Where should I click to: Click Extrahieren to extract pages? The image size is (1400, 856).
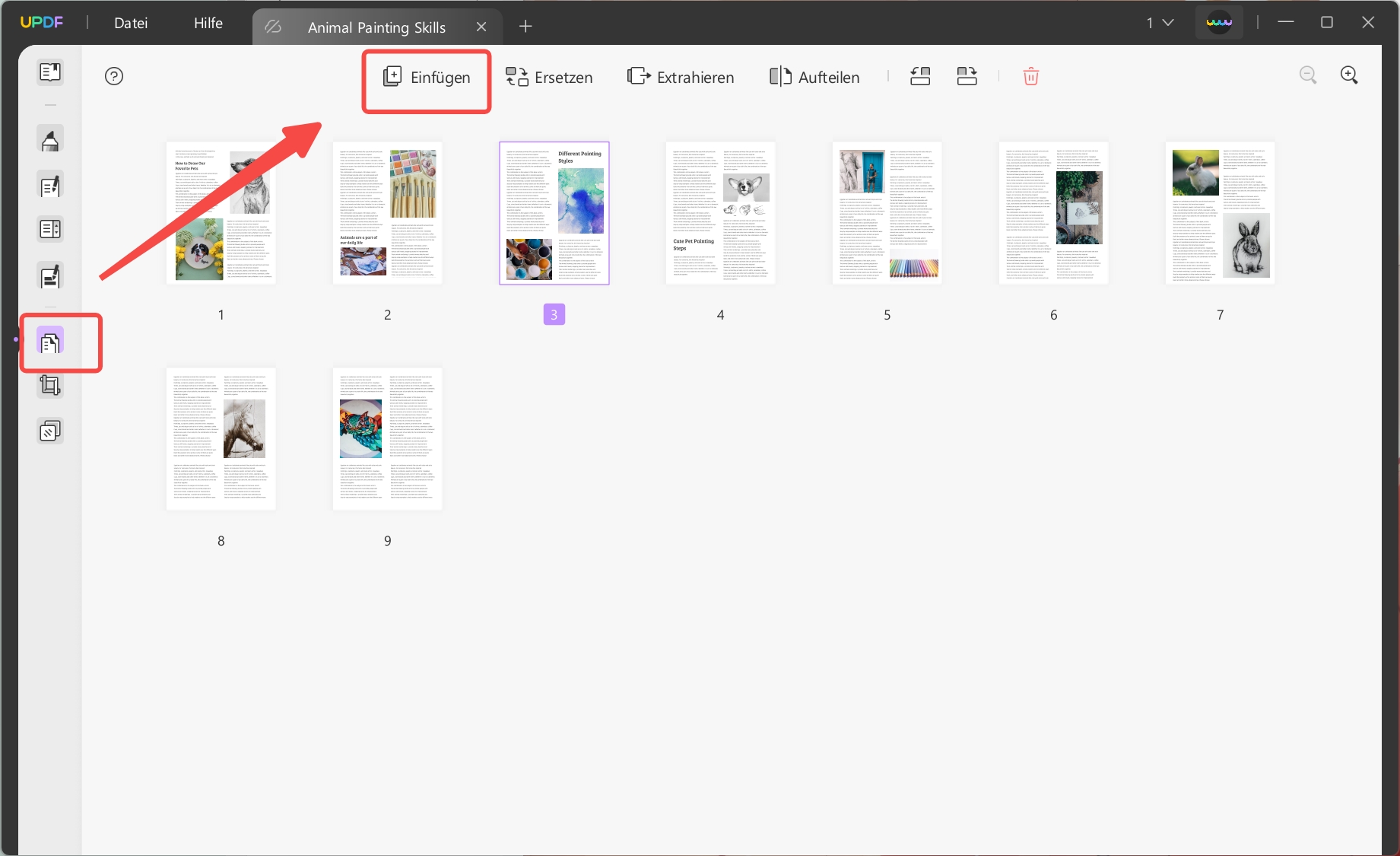(x=681, y=78)
